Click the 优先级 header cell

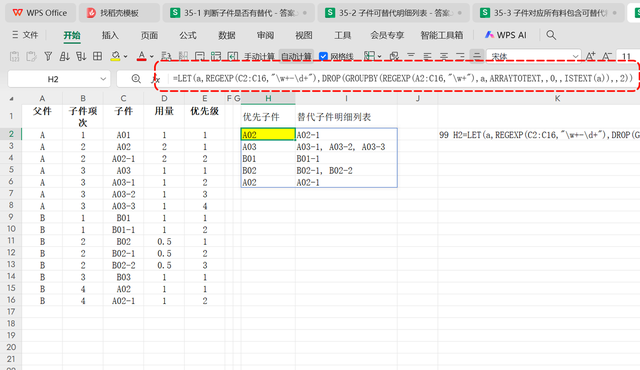204,117
